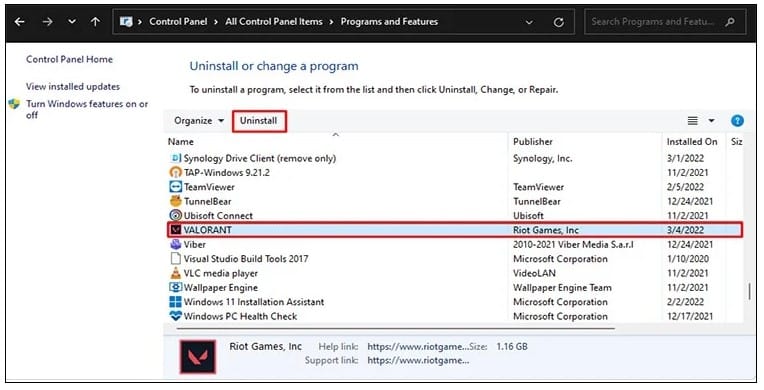Click the Windows PC Health Check icon
The width and height of the screenshot is (764, 390).
point(175,316)
